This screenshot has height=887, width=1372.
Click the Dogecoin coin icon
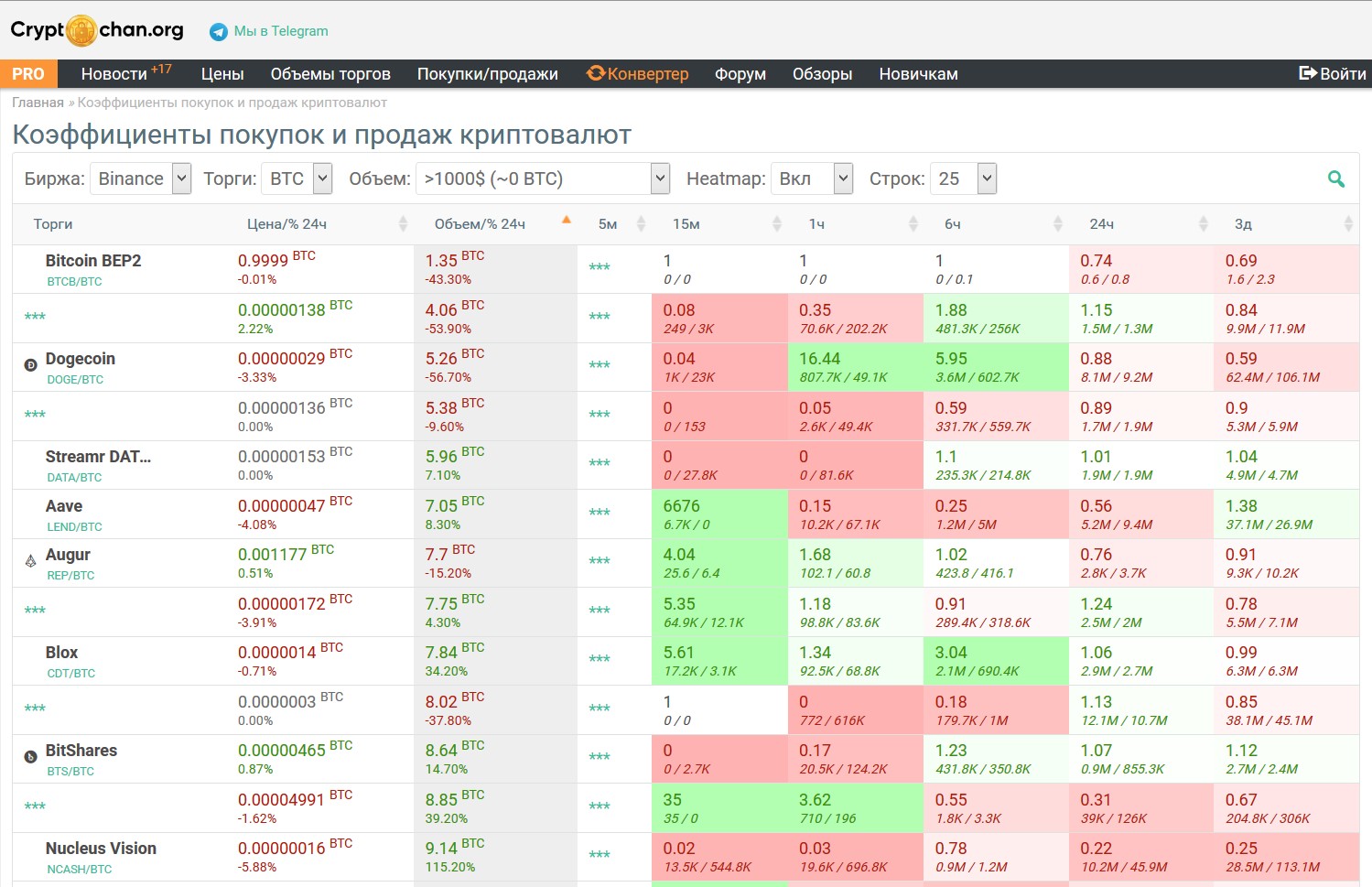click(x=30, y=364)
